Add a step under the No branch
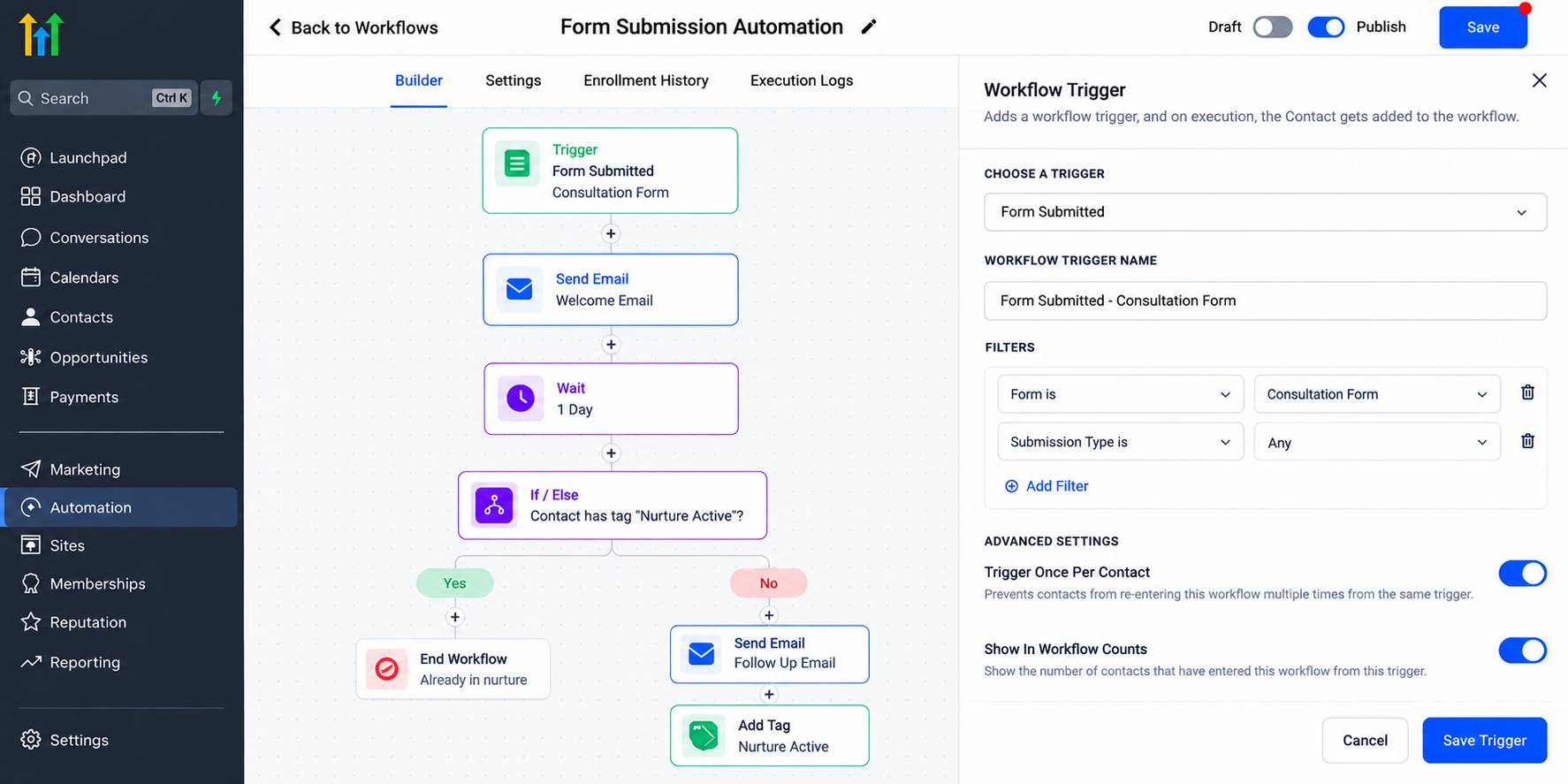The width and height of the screenshot is (1568, 784). [769, 615]
